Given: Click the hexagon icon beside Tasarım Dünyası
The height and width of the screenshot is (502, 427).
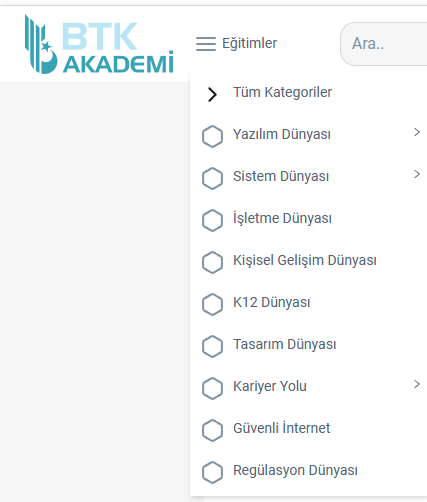Looking at the screenshot, I should [212, 346].
